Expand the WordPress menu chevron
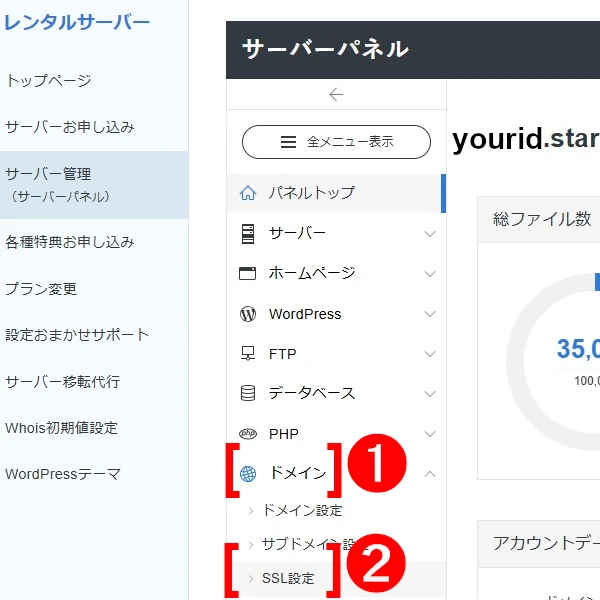The width and height of the screenshot is (600, 600). click(x=430, y=314)
